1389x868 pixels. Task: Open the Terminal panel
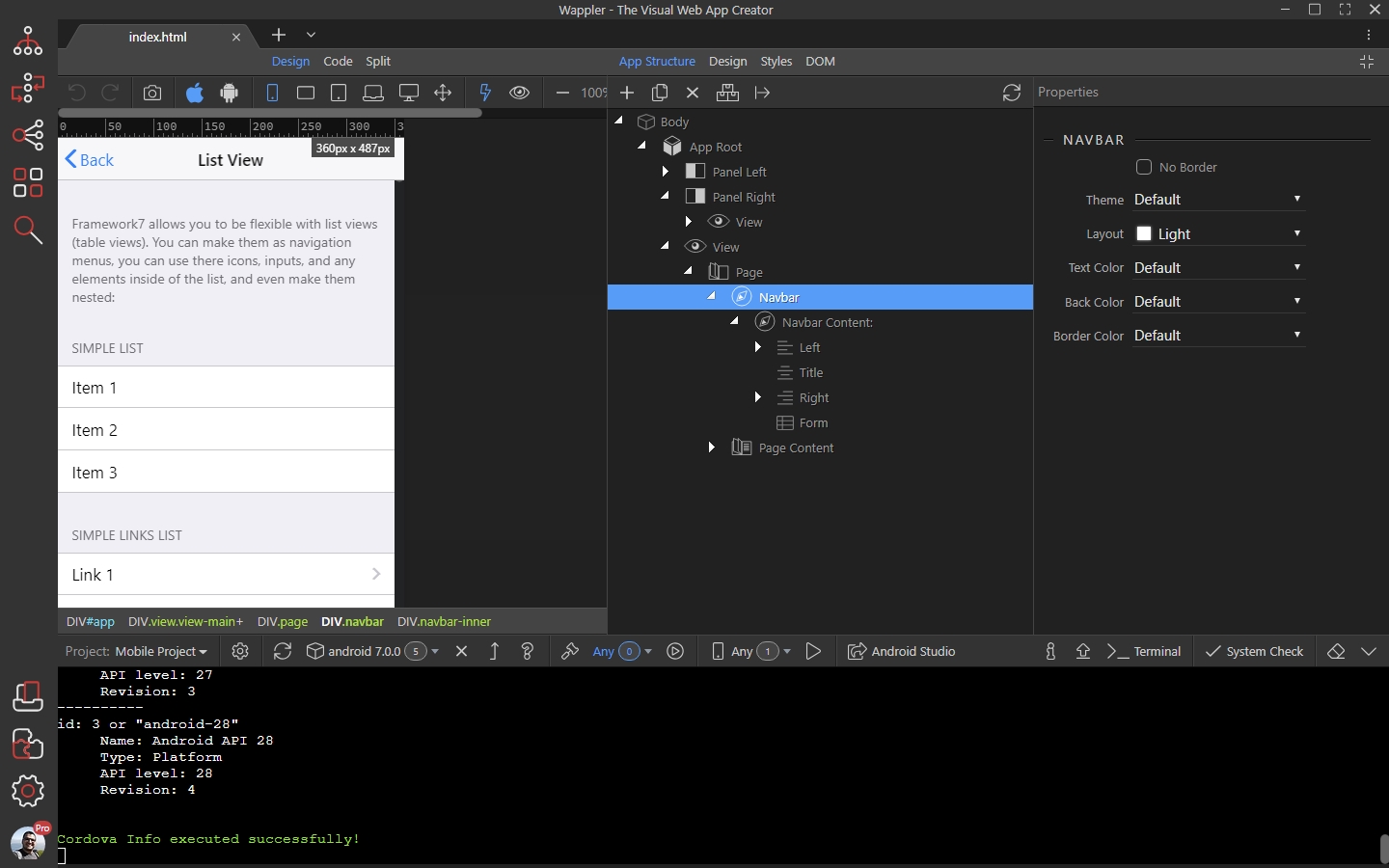(x=1144, y=651)
